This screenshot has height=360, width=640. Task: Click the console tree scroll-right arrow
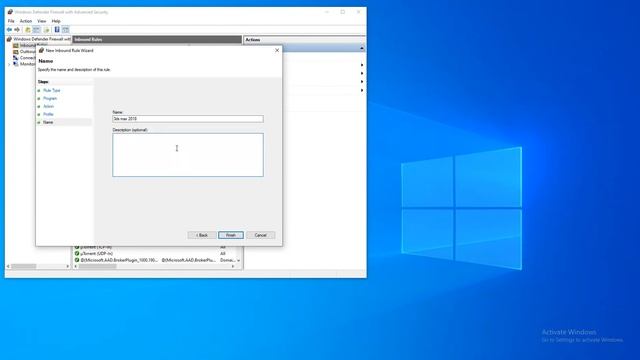[x=68, y=266]
